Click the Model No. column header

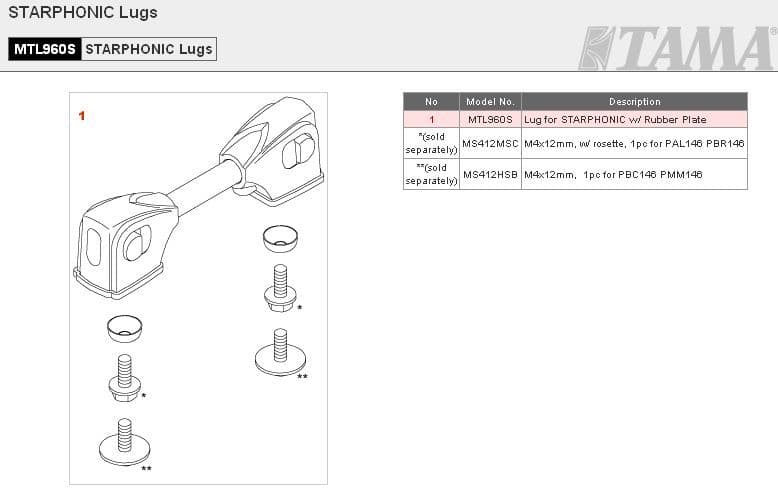tap(490, 102)
